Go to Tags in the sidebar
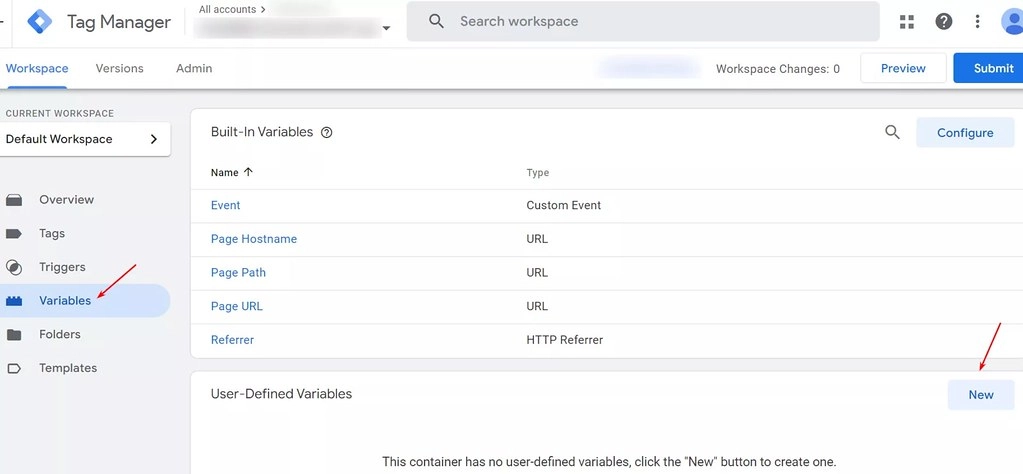 (52, 233)
